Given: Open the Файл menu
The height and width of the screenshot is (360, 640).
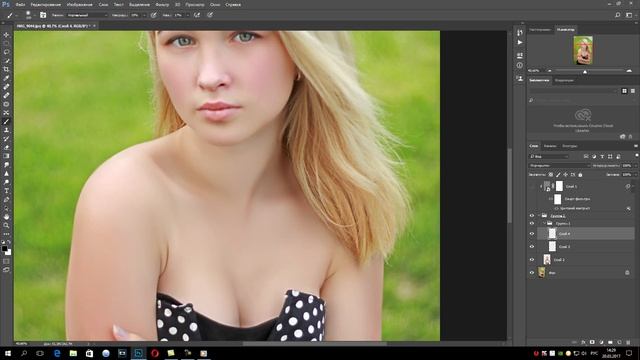Looking at the screenshot, I should [20, 4].
